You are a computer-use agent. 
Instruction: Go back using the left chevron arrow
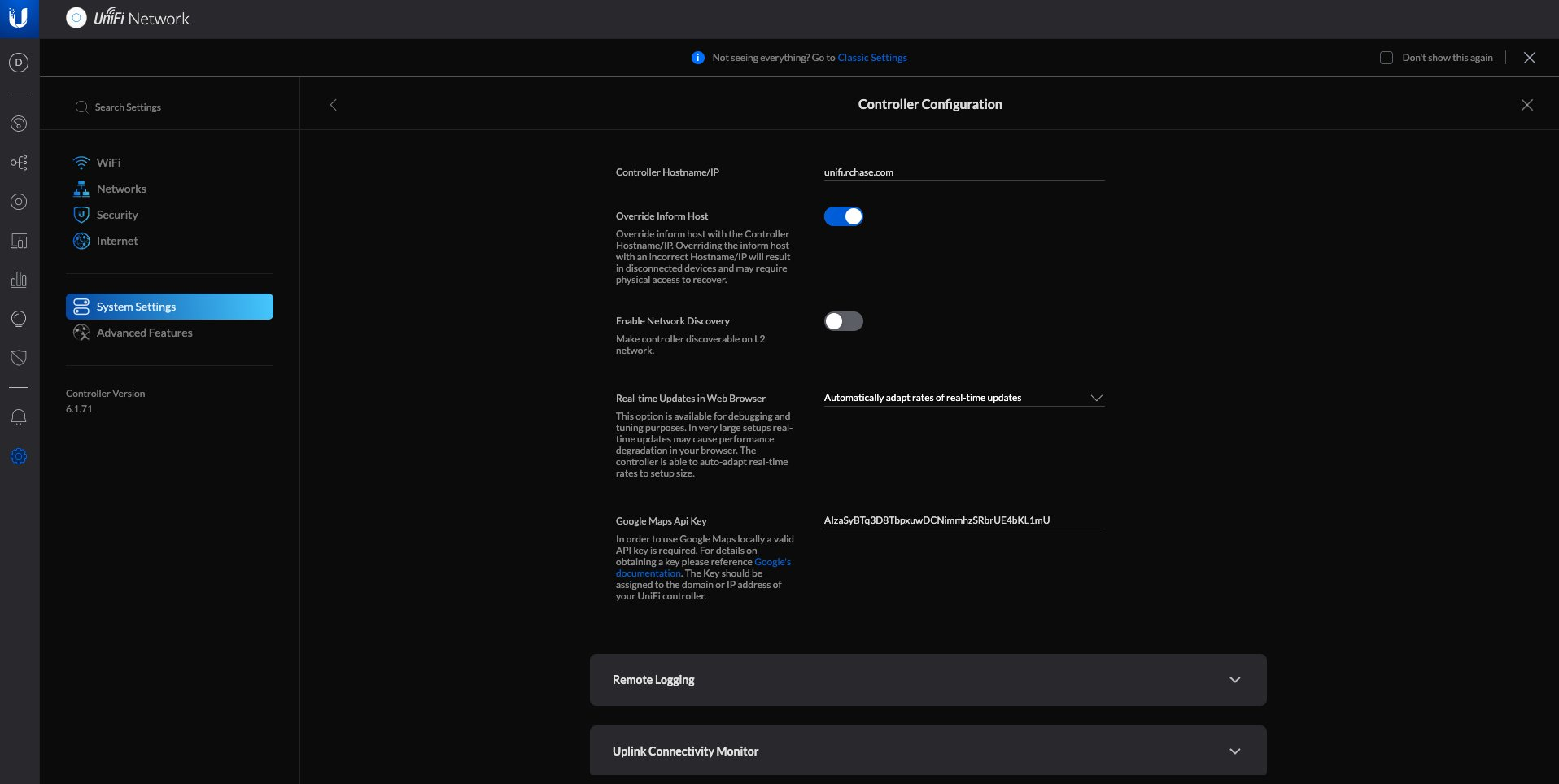334,105
